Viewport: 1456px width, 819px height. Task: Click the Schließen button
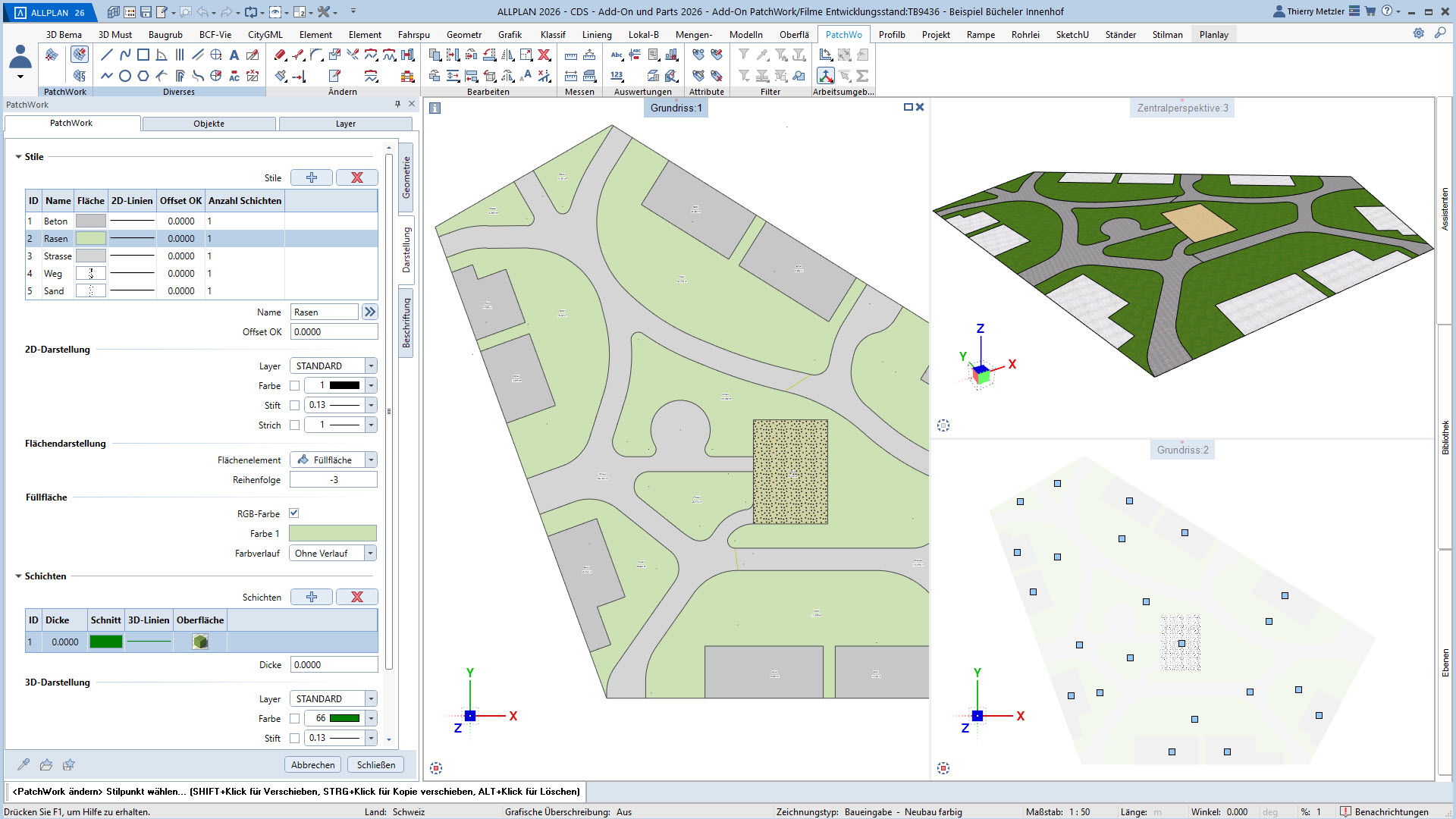tap(376, 764)
